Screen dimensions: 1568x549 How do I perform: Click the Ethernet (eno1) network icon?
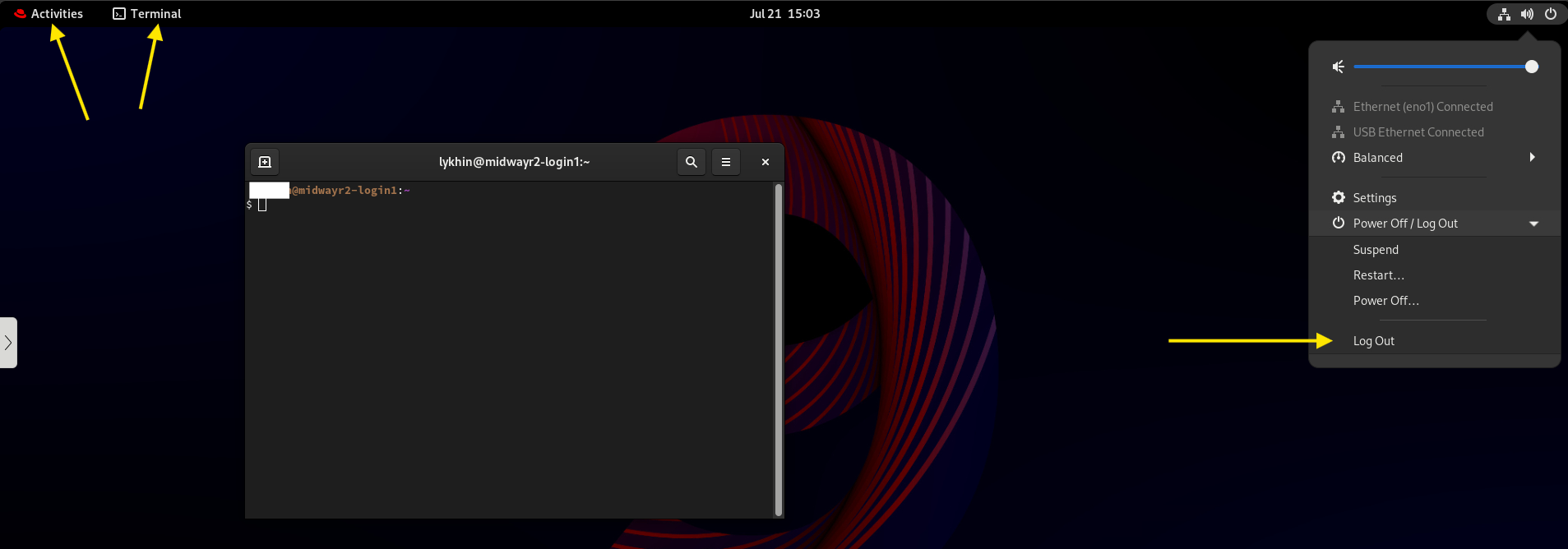pos(1339,107)
